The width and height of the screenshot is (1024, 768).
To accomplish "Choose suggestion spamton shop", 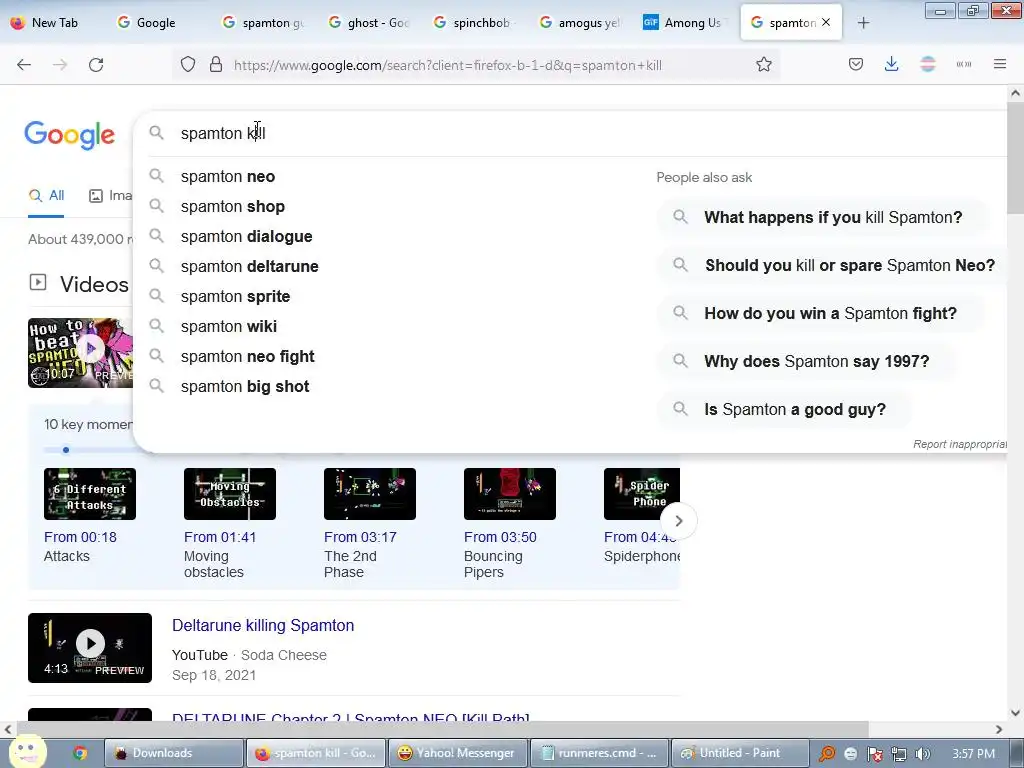I will tap(232, 206).
